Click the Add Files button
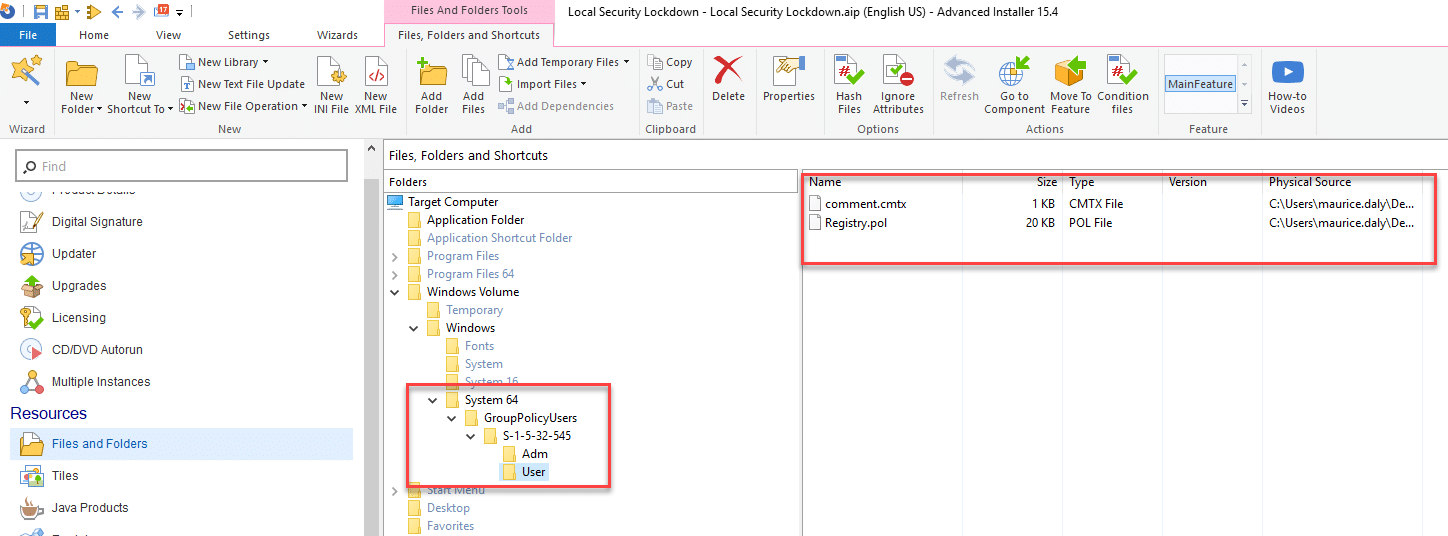Screen dimensions: 1448x536 (x=474, y=85)
